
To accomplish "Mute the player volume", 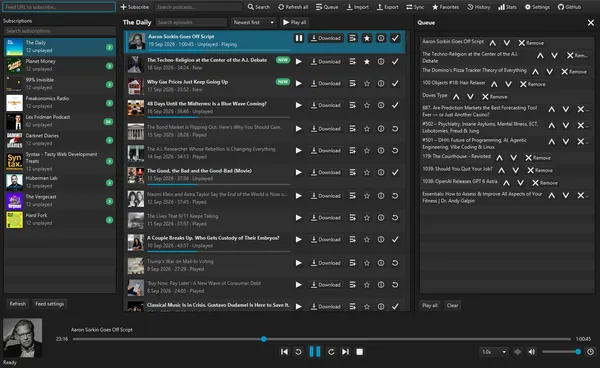I will [532, 352].
